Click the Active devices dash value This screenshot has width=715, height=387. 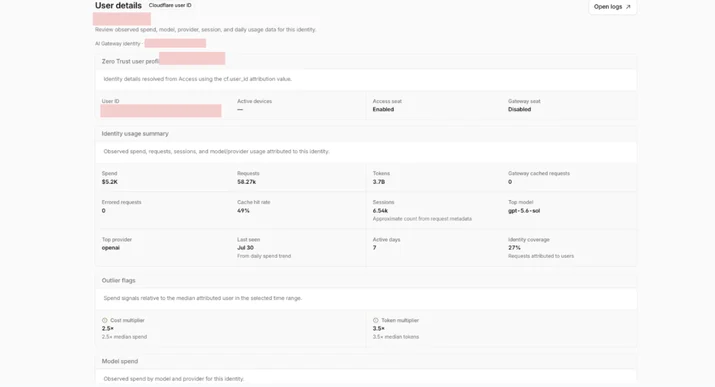(x=240, y=109)
